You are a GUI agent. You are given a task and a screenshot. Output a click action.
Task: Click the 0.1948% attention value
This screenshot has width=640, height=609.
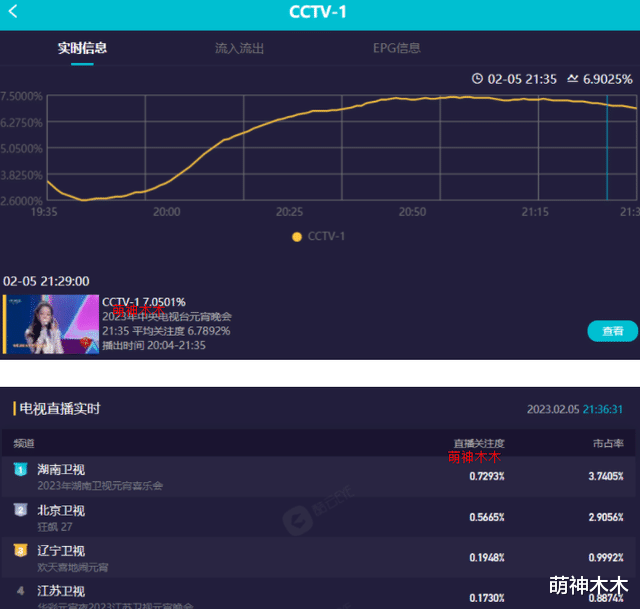(x=487, y=558)
